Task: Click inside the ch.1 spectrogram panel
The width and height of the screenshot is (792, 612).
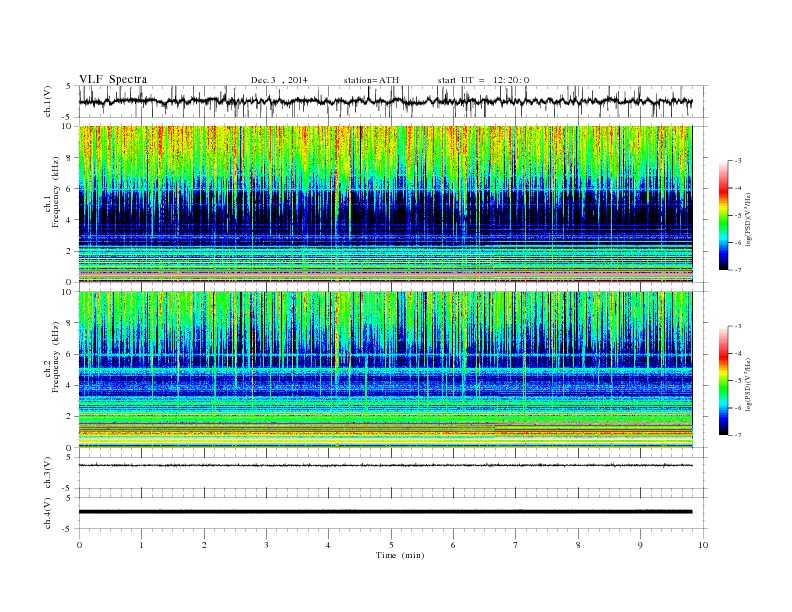Action: [x=385, y=204]
